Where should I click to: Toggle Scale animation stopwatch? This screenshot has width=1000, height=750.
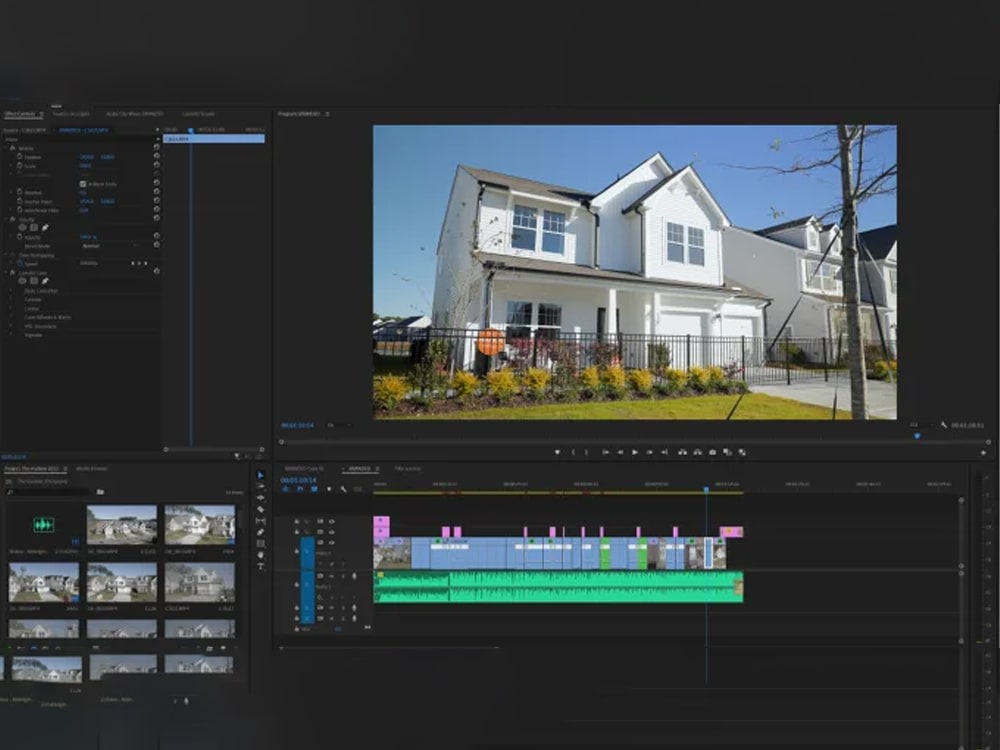pos(19,165)
